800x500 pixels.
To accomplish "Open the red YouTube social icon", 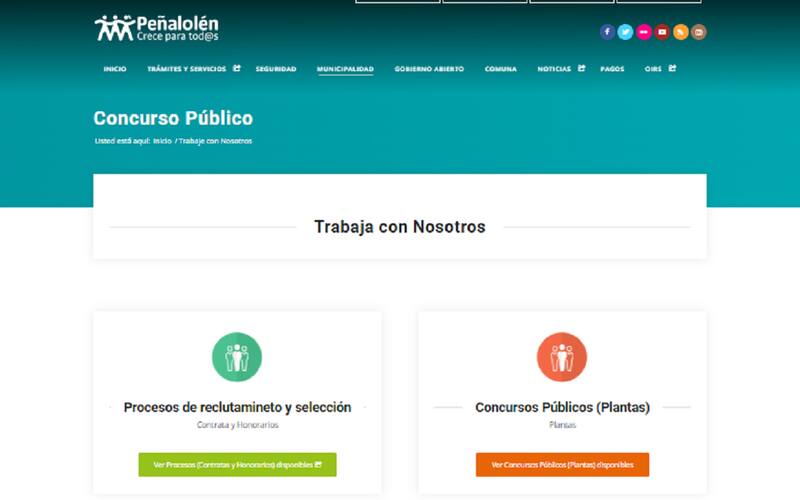I will tap(662, 32).
